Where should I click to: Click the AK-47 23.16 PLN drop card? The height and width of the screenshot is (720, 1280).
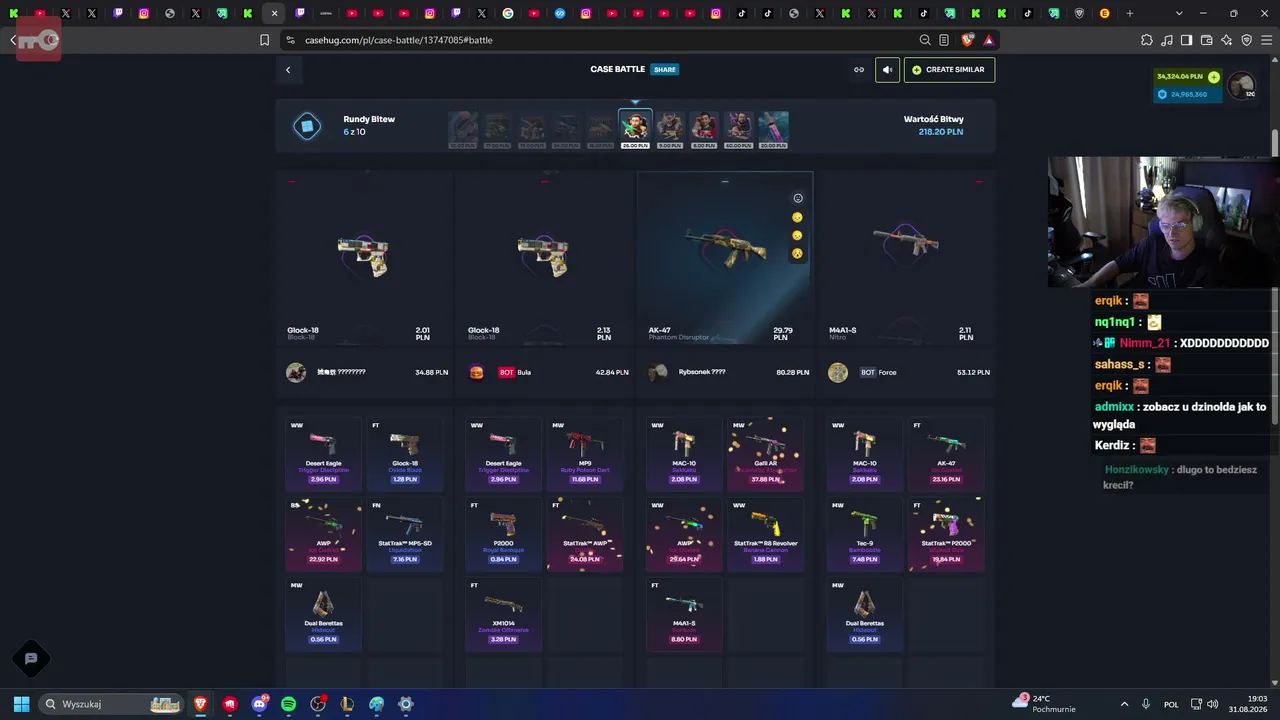[x=946, y=453]
